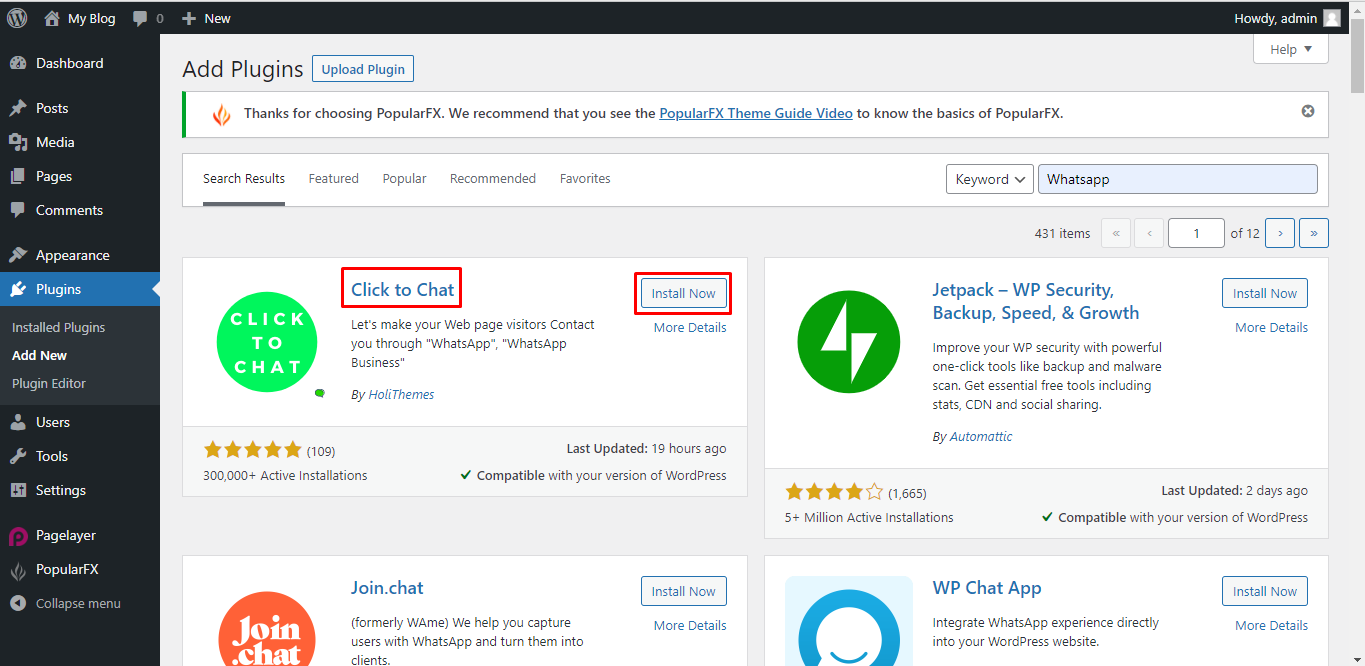Screen dimensions: 1365x666
Task: Click the Comments sidebar icon
Action: [x=18, y=210]
